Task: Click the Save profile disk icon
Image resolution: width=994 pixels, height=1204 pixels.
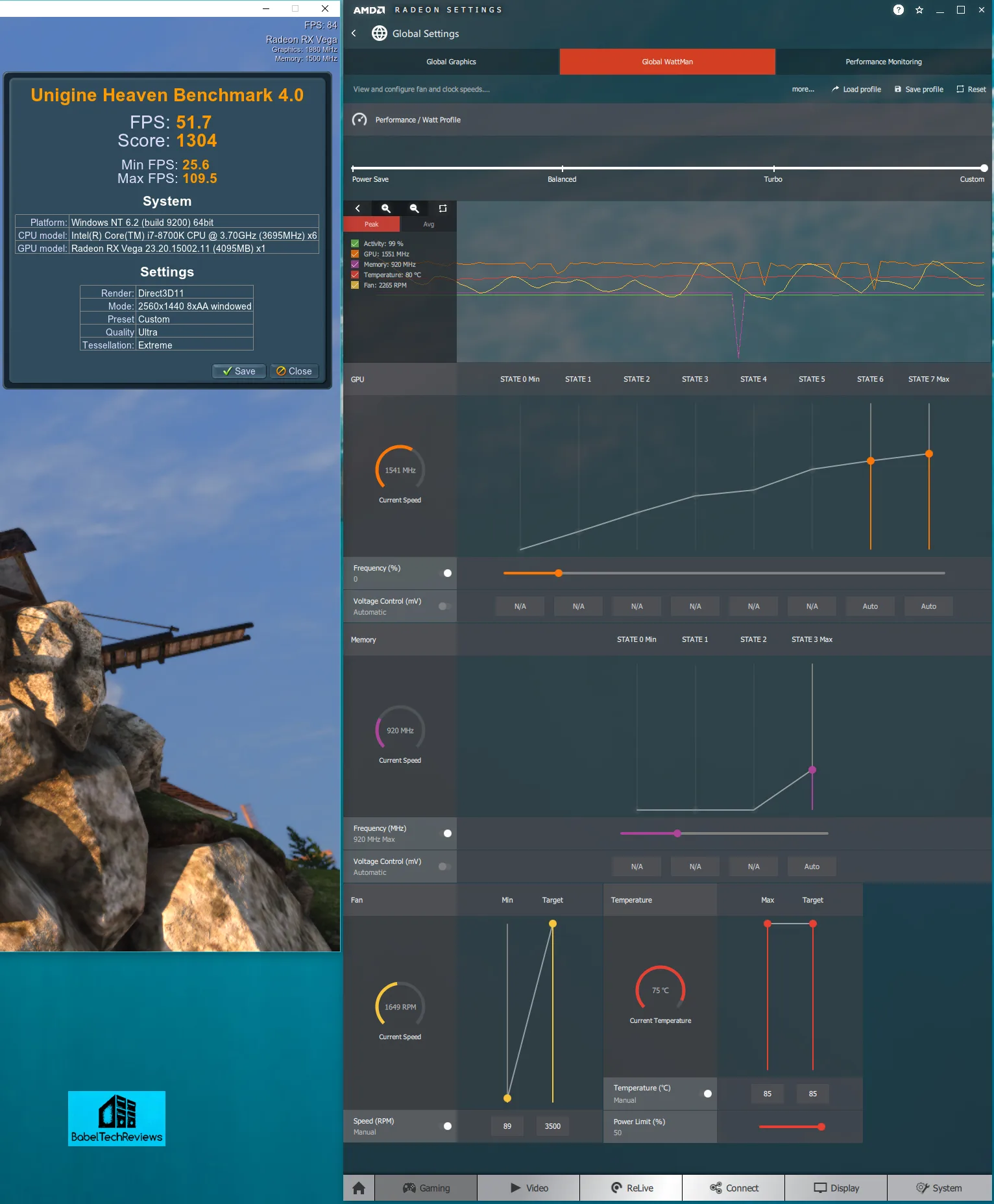Action: point(898,89)
